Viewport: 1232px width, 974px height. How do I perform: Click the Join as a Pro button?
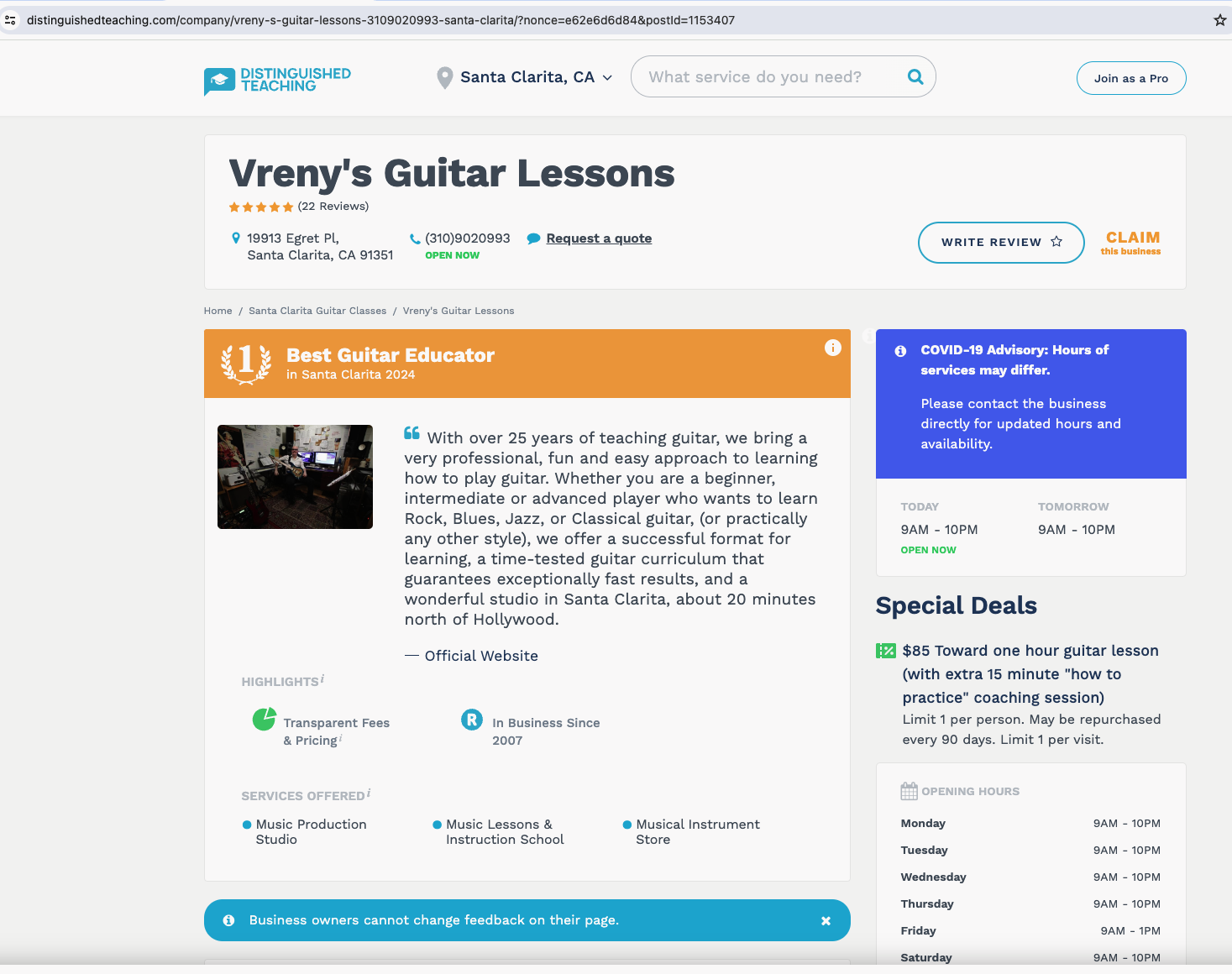[x=1130, y=78]
